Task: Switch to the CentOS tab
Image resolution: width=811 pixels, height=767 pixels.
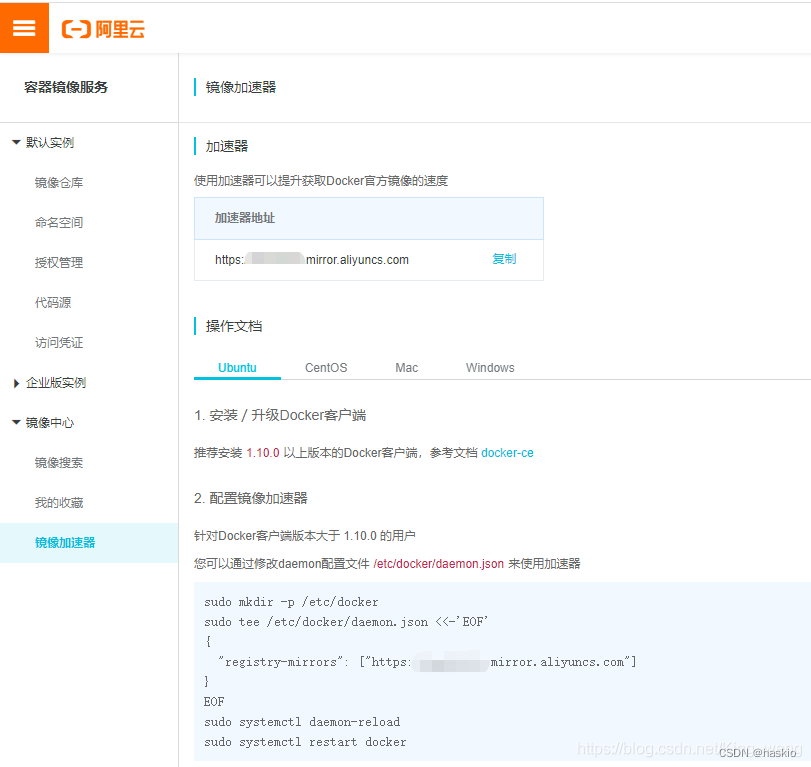Action: pyautogui.click(x=325, y=367)
